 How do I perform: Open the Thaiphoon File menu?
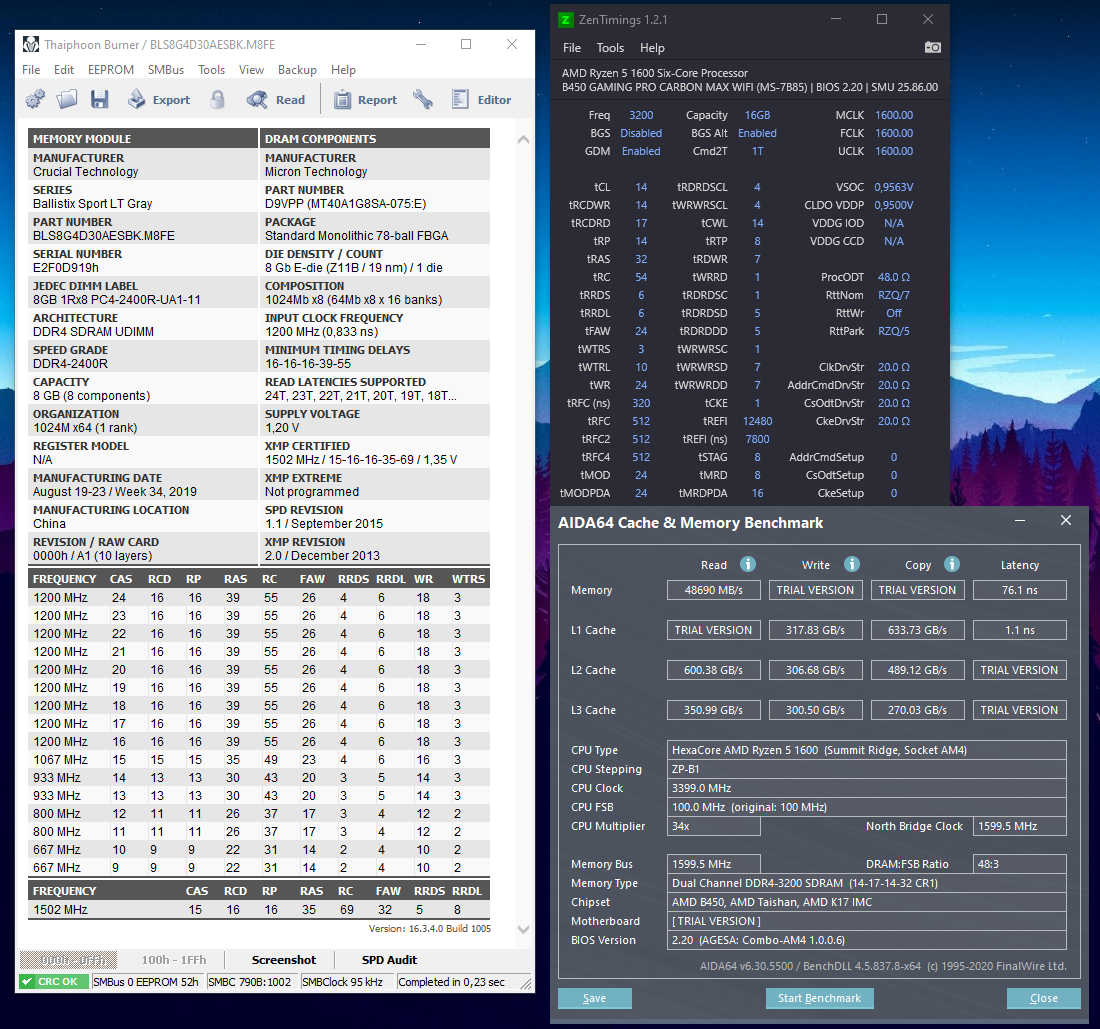click(31, 69)
